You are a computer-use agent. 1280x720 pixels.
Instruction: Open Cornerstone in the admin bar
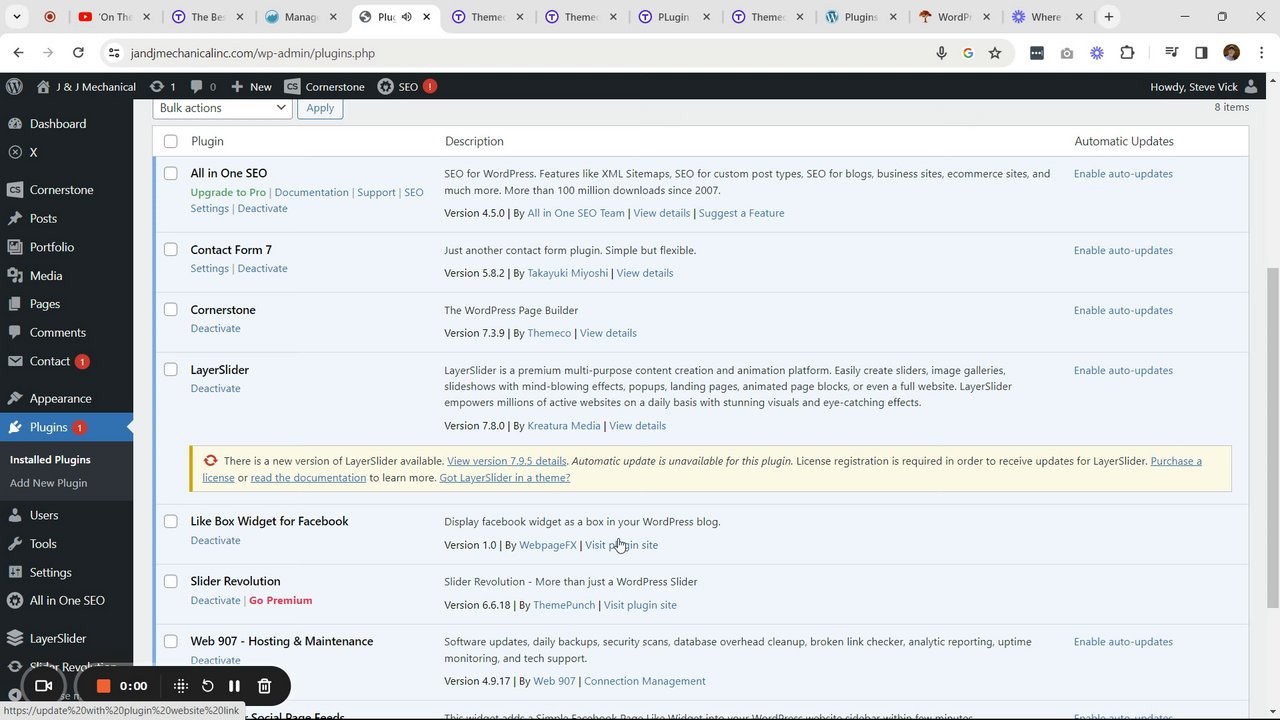click(x=324, y=87)
